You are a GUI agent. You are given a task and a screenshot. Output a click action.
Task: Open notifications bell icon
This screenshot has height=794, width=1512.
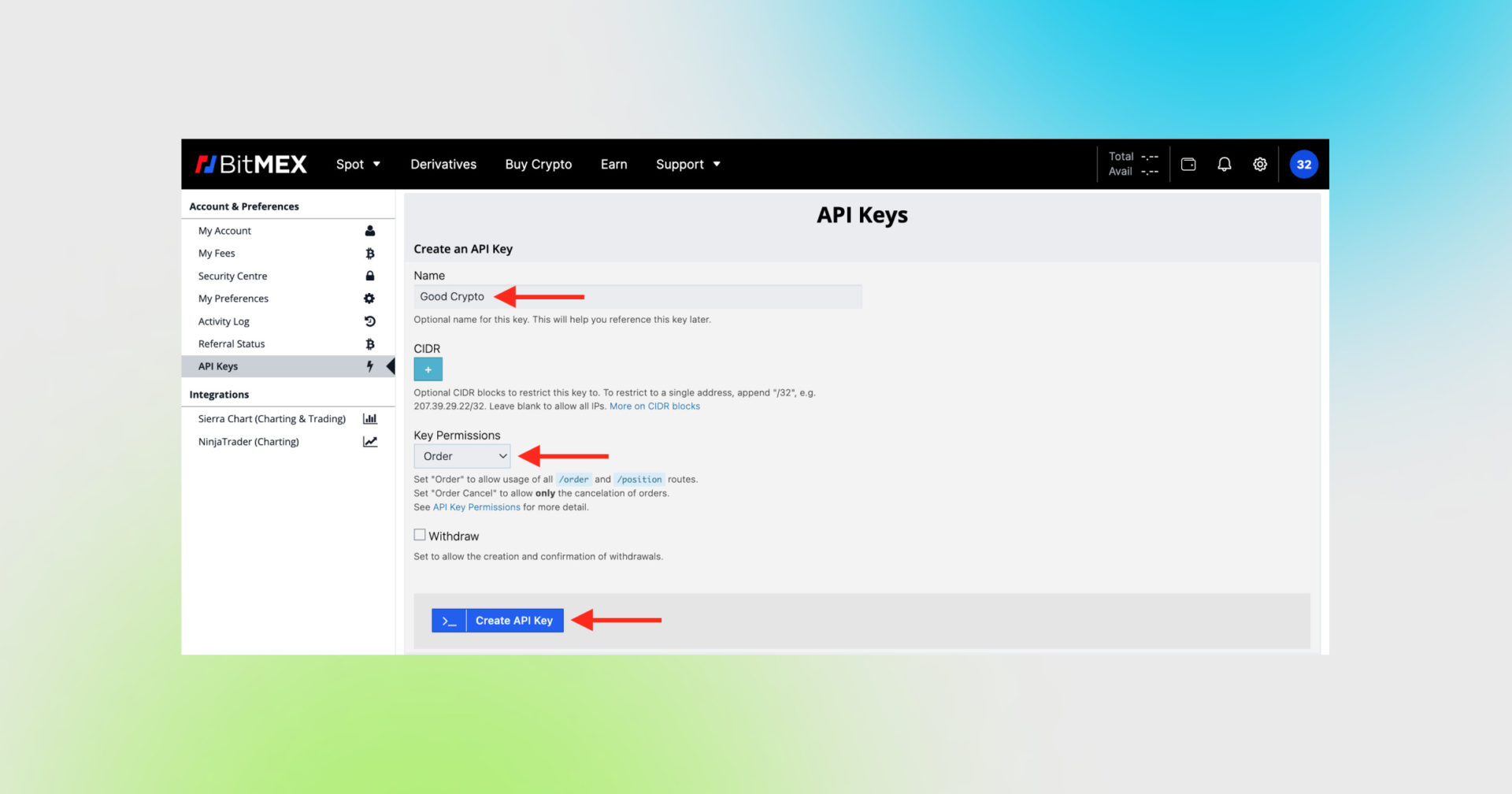click(1224, 164)
